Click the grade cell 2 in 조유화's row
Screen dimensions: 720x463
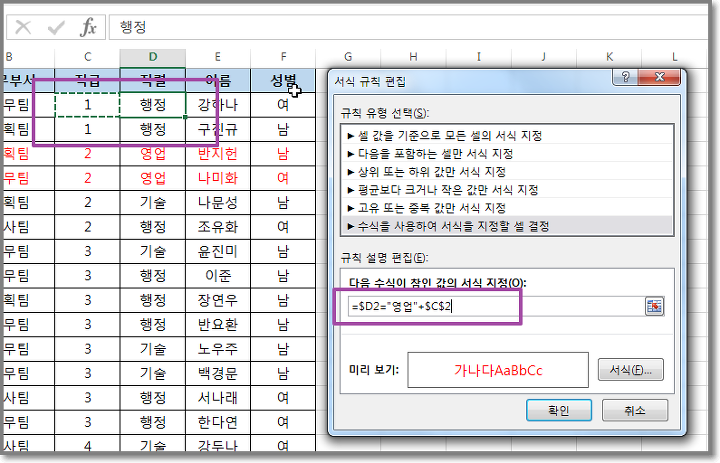(87, 226)
